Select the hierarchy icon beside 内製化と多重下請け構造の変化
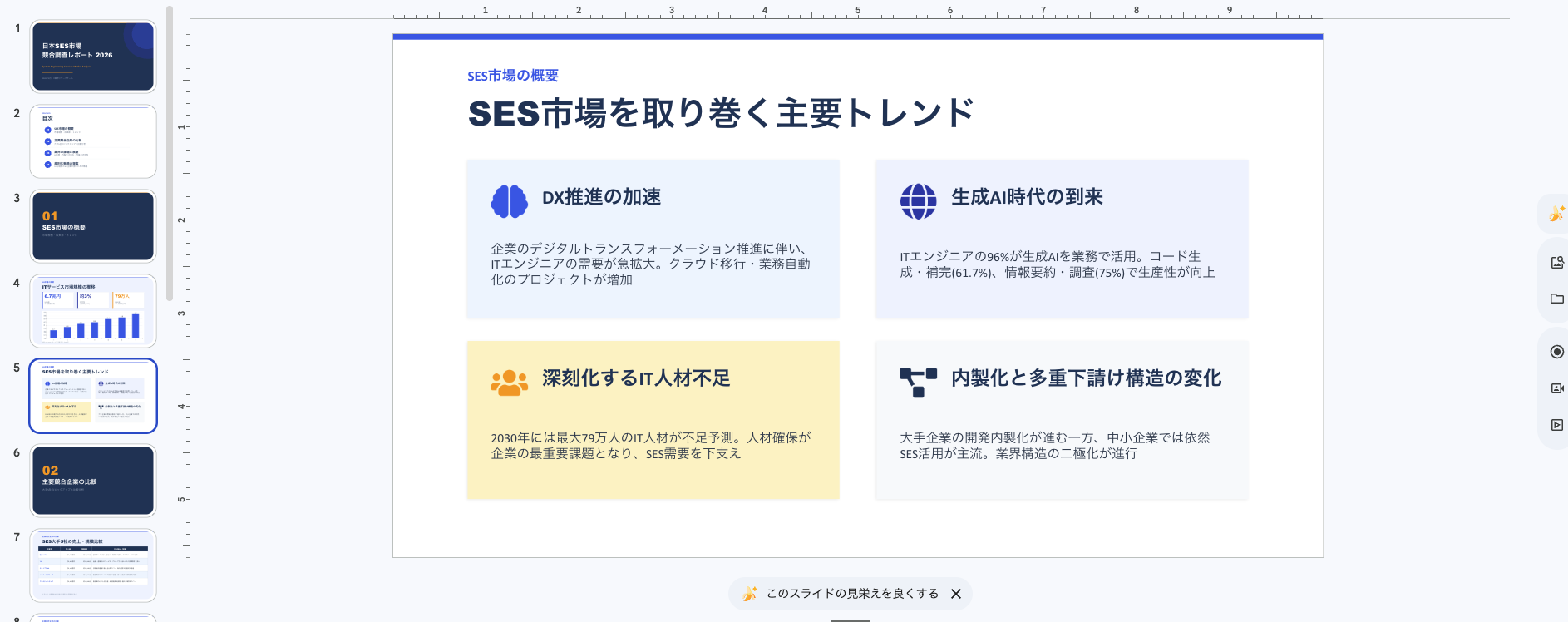The width and height of the screenshot is (1568, 622). click(x=918, y=383)
